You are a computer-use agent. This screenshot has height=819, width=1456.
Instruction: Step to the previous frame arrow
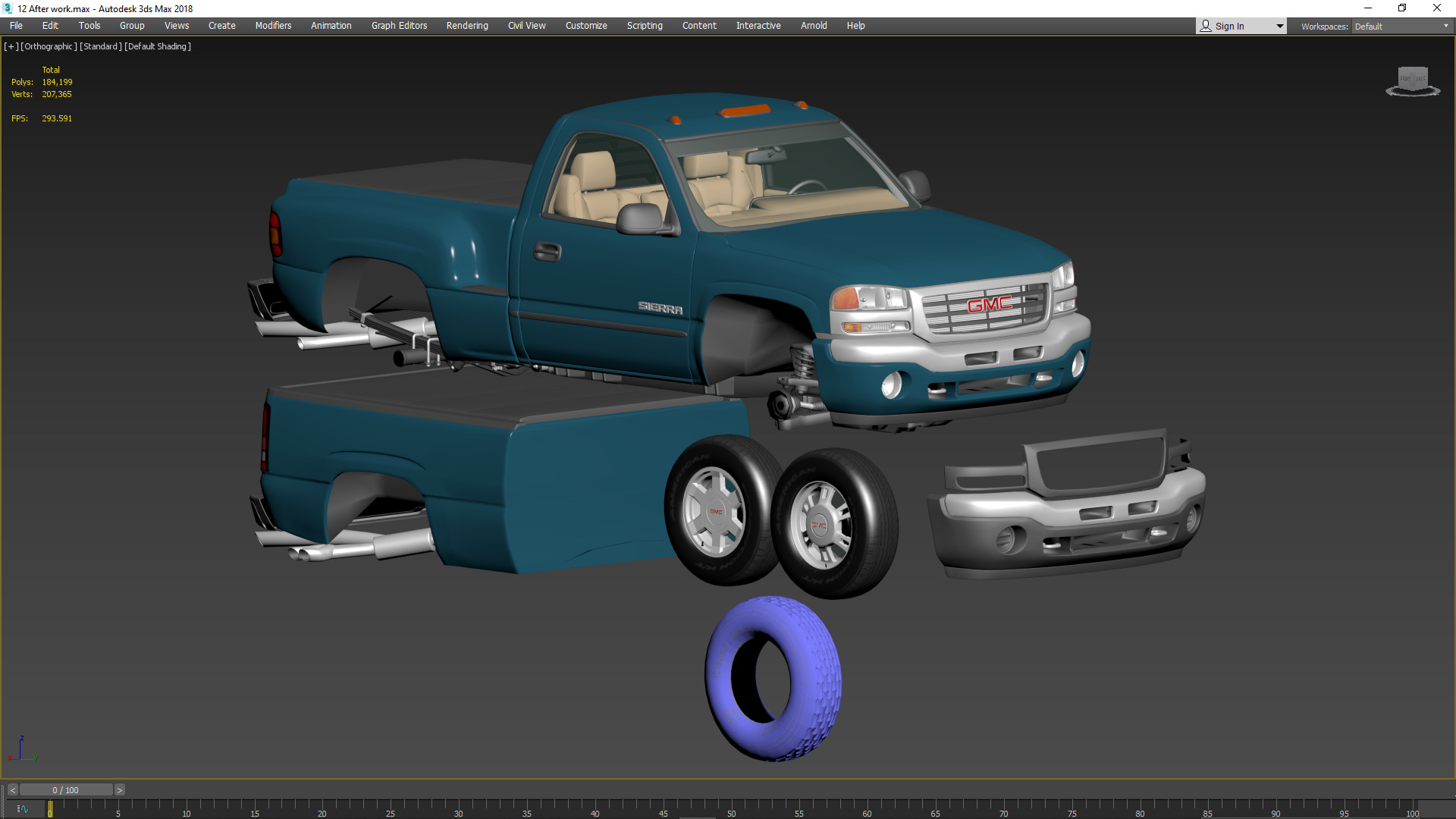click(x=12, y=790)
